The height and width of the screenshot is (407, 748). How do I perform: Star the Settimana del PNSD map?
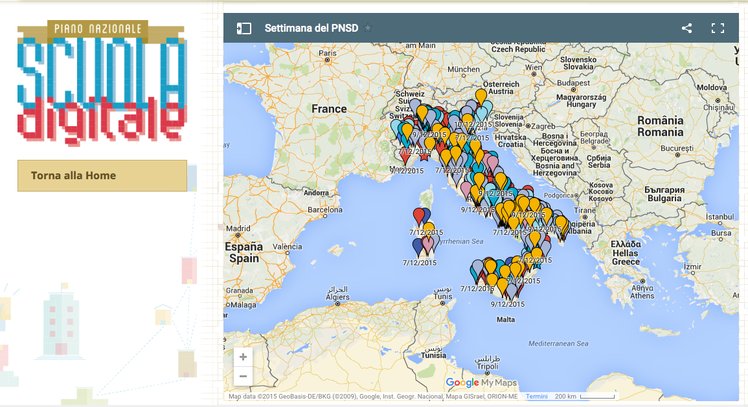[368, 28]
